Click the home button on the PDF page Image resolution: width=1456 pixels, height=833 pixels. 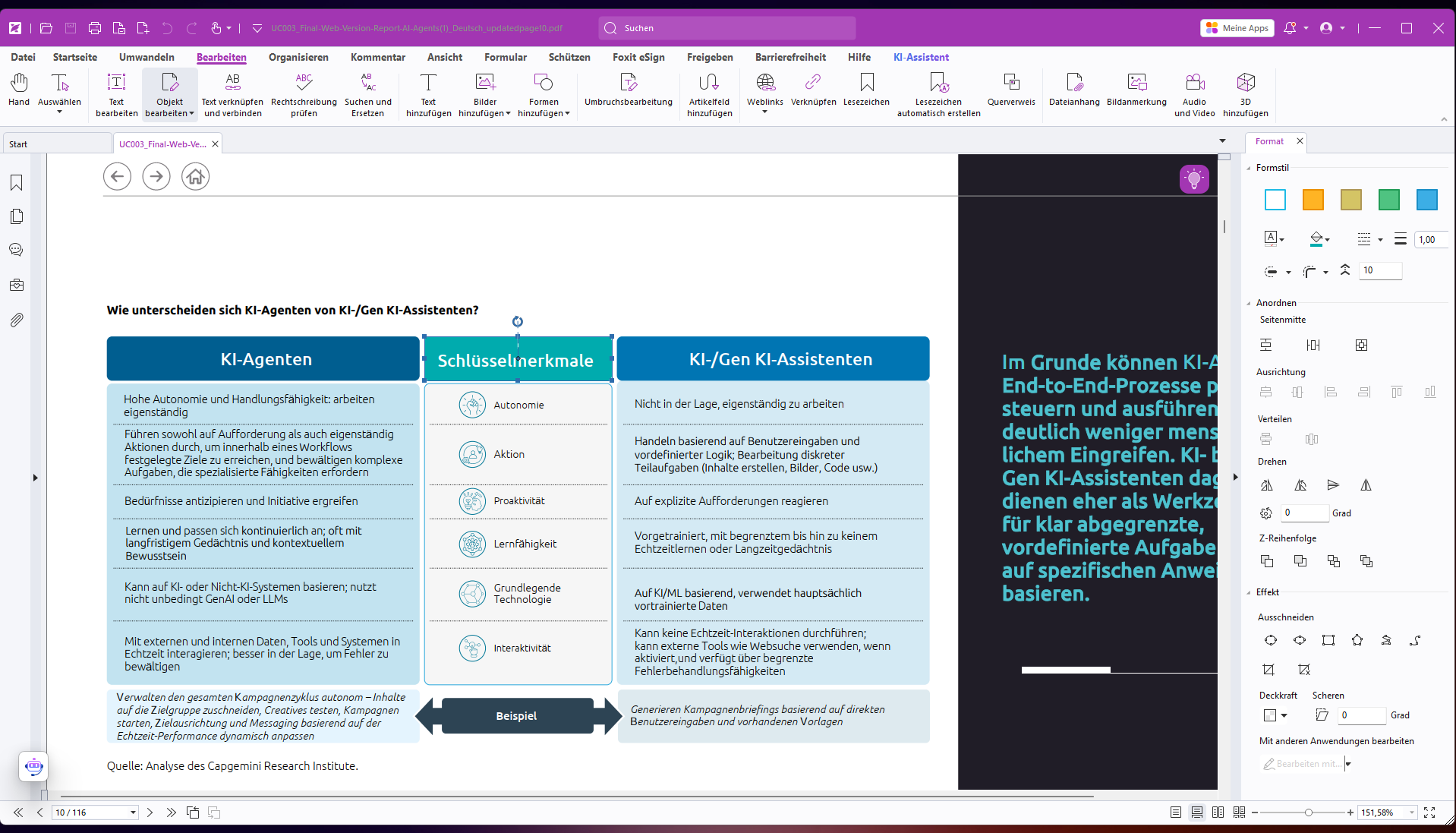coord(195,177)
